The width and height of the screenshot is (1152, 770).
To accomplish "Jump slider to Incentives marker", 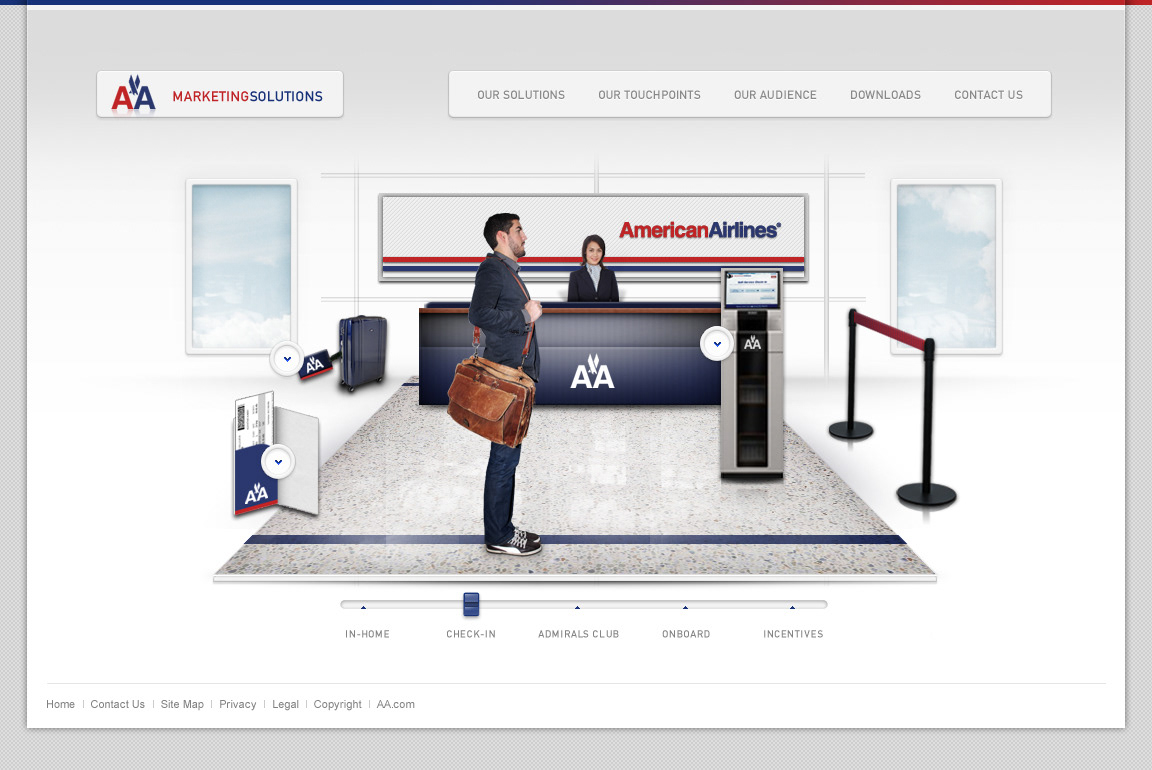I will 792,607.
